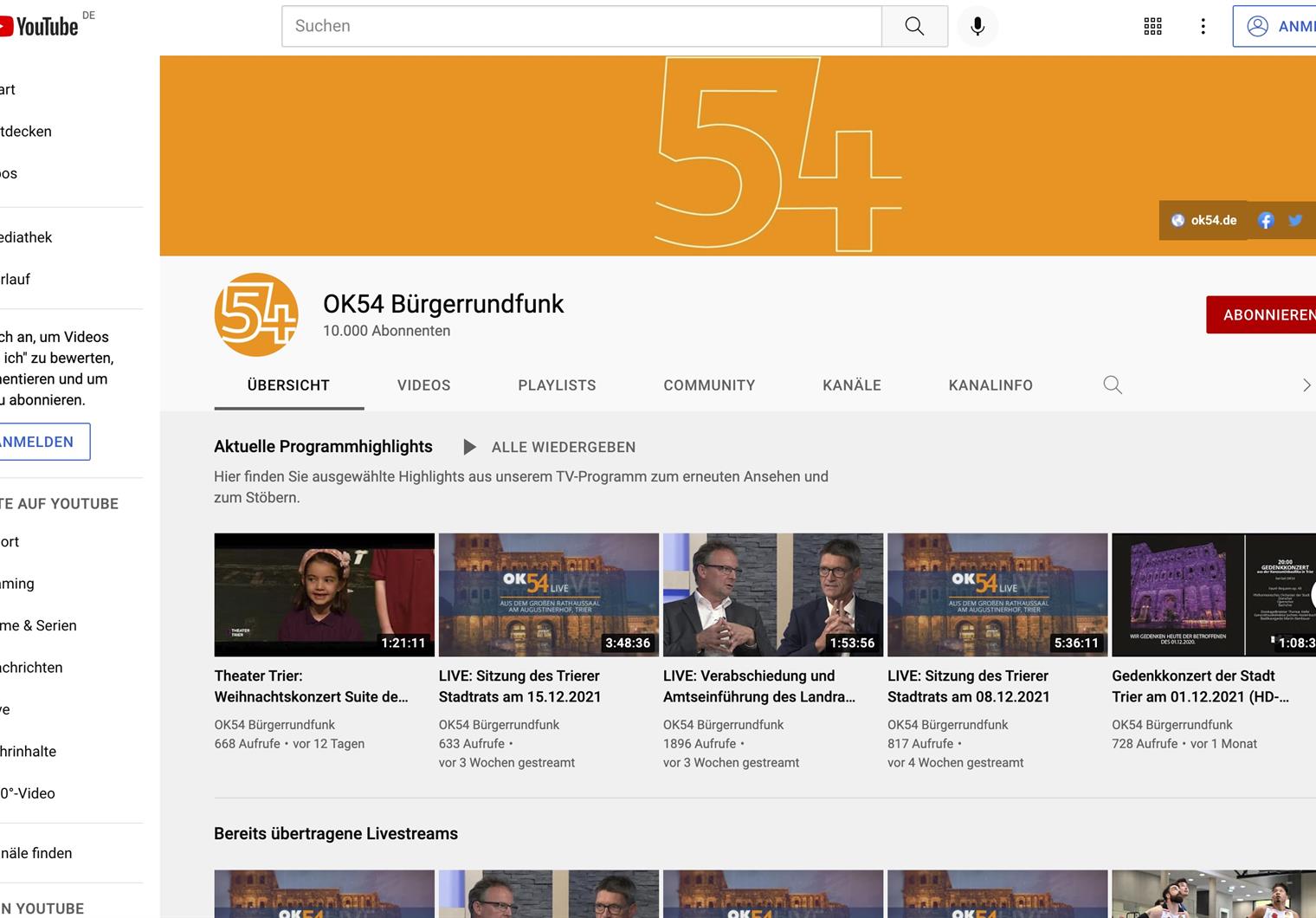This screenshot has width=1316, height=918.
Task: Open the Twitter link in banner
Action: tap(1295, 220)
